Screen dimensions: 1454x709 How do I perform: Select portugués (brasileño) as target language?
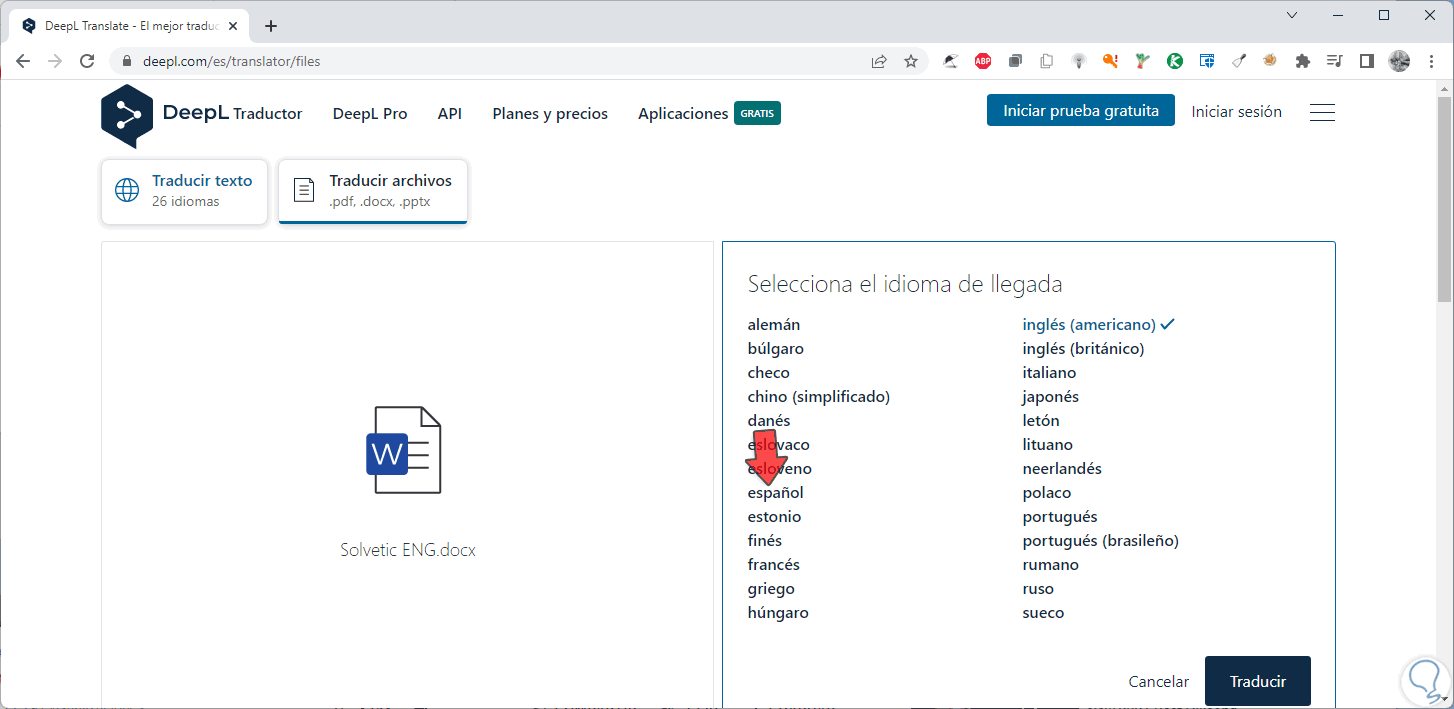point(1100,540)
